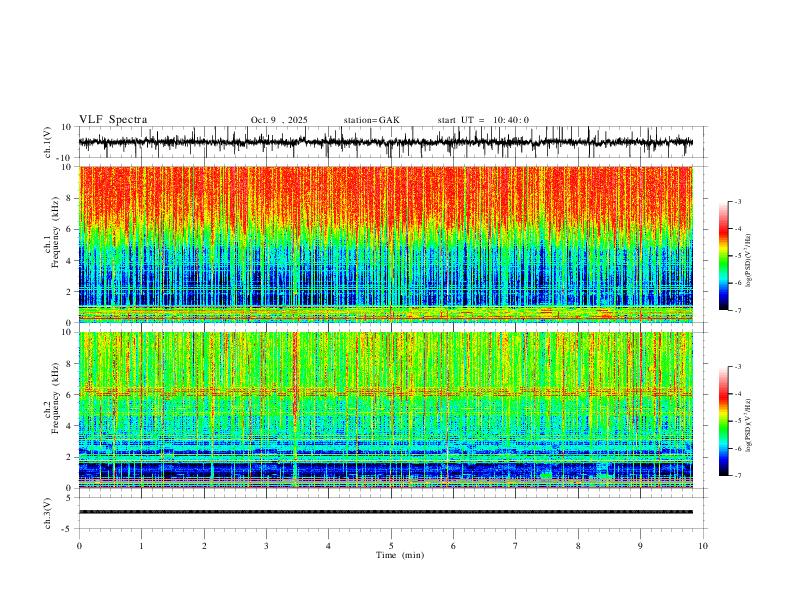Click the "station=GAK" header text
The width and height of the screenshot is (792, 612).
[x=371, y=120]
